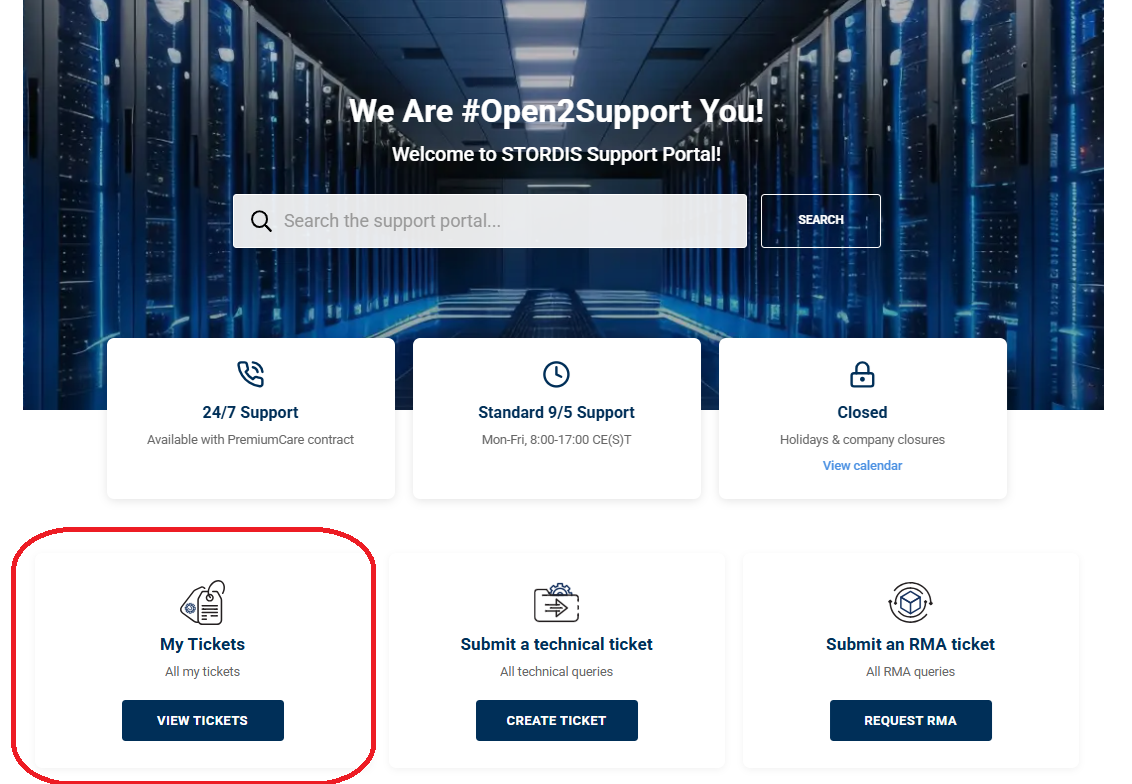Click 'All my tickets' text
The image size is (1132, 784).
(203, 671)
